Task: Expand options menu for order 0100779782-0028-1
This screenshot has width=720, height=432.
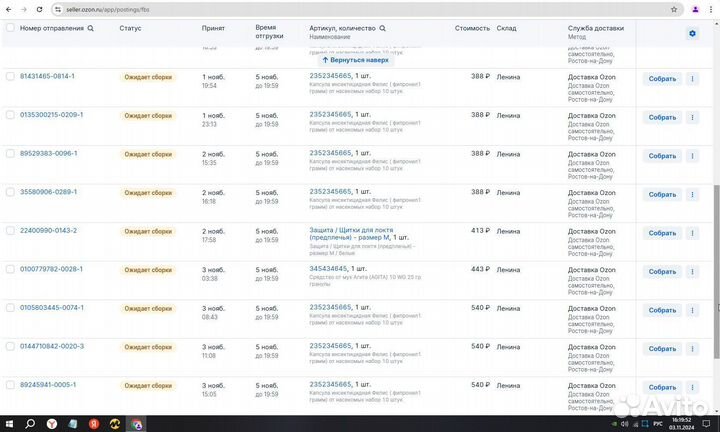Action: [692, 271]
